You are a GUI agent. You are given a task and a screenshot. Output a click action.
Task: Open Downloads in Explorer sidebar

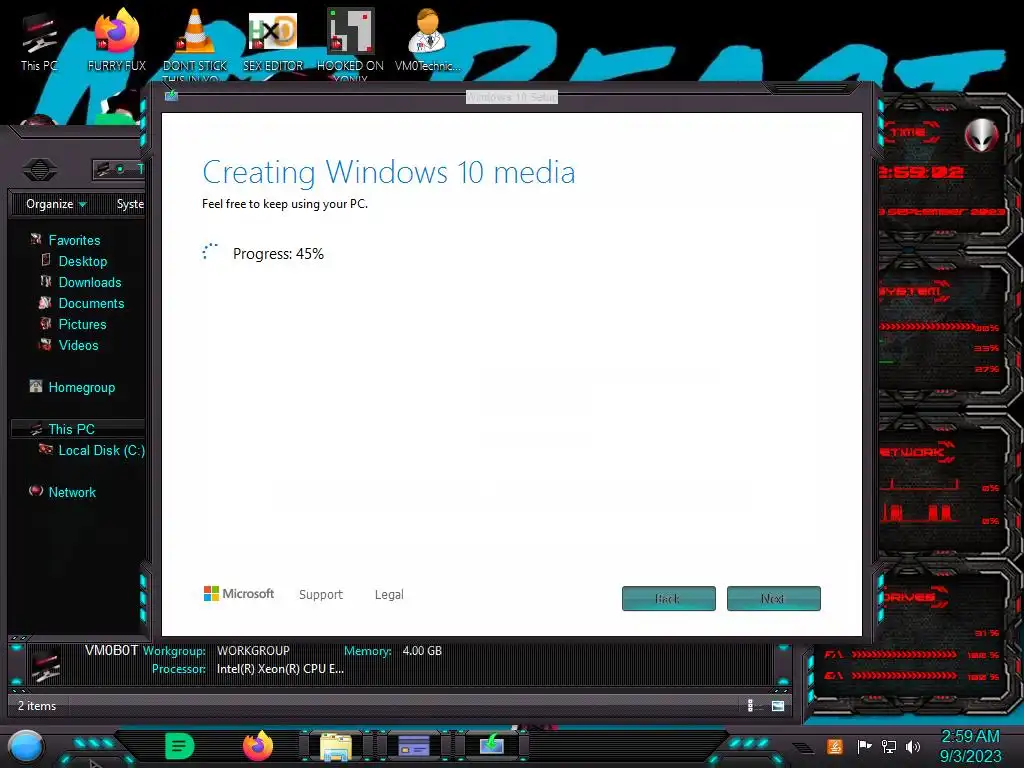90,282
